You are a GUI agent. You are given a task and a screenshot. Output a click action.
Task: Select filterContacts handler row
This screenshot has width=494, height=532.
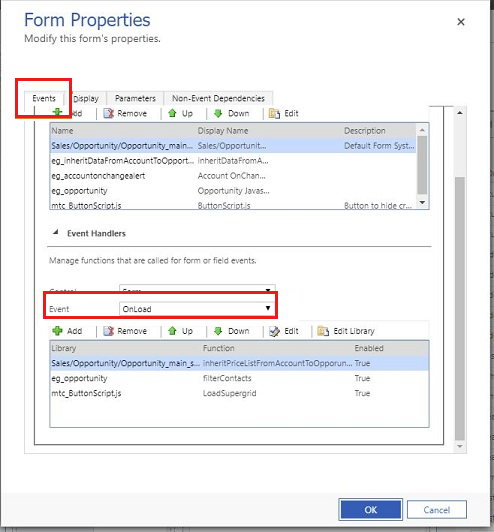pos(239,378)
